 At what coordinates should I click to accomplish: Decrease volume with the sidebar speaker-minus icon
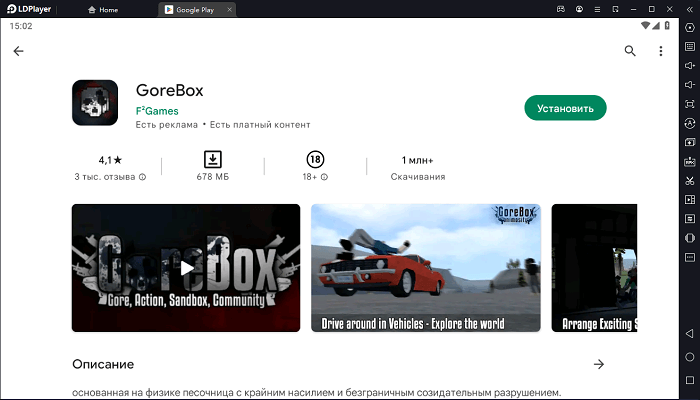(690, 85)
